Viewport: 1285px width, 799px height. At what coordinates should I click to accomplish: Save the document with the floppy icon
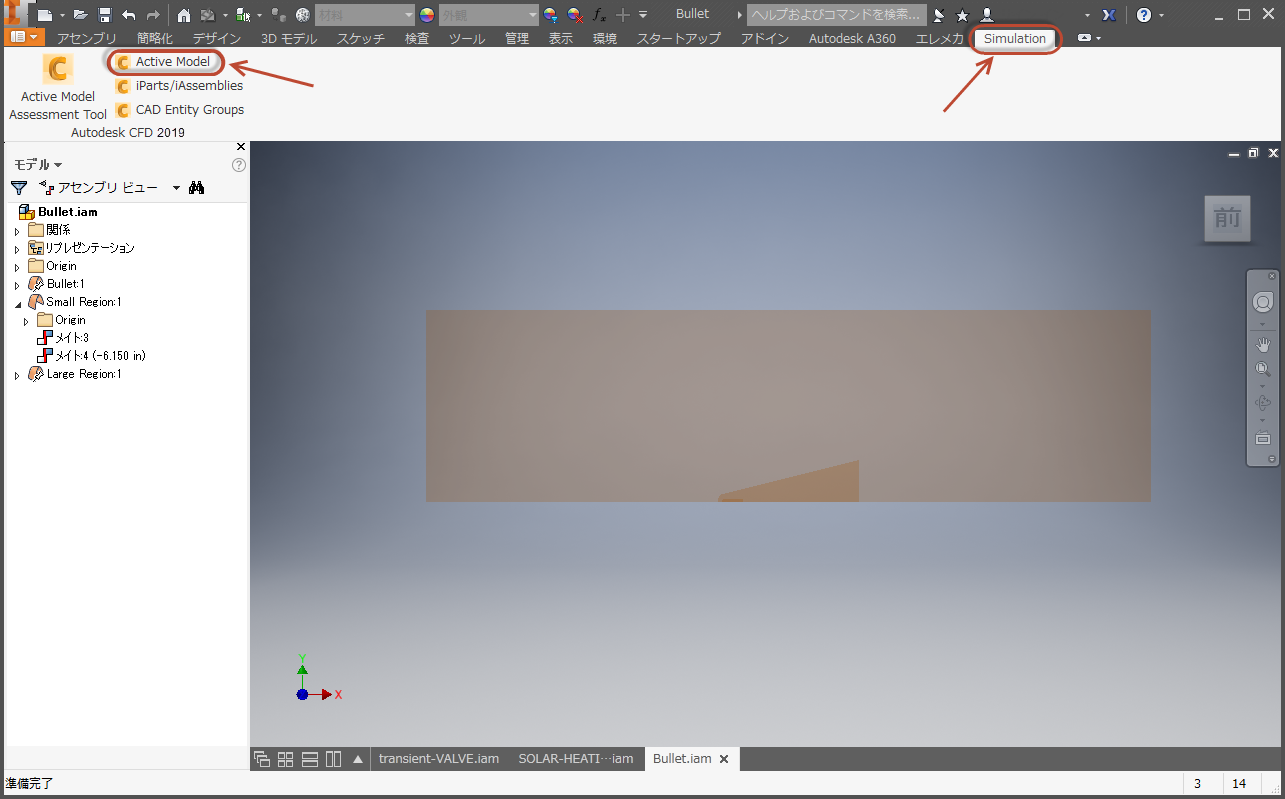pos(104,15)
